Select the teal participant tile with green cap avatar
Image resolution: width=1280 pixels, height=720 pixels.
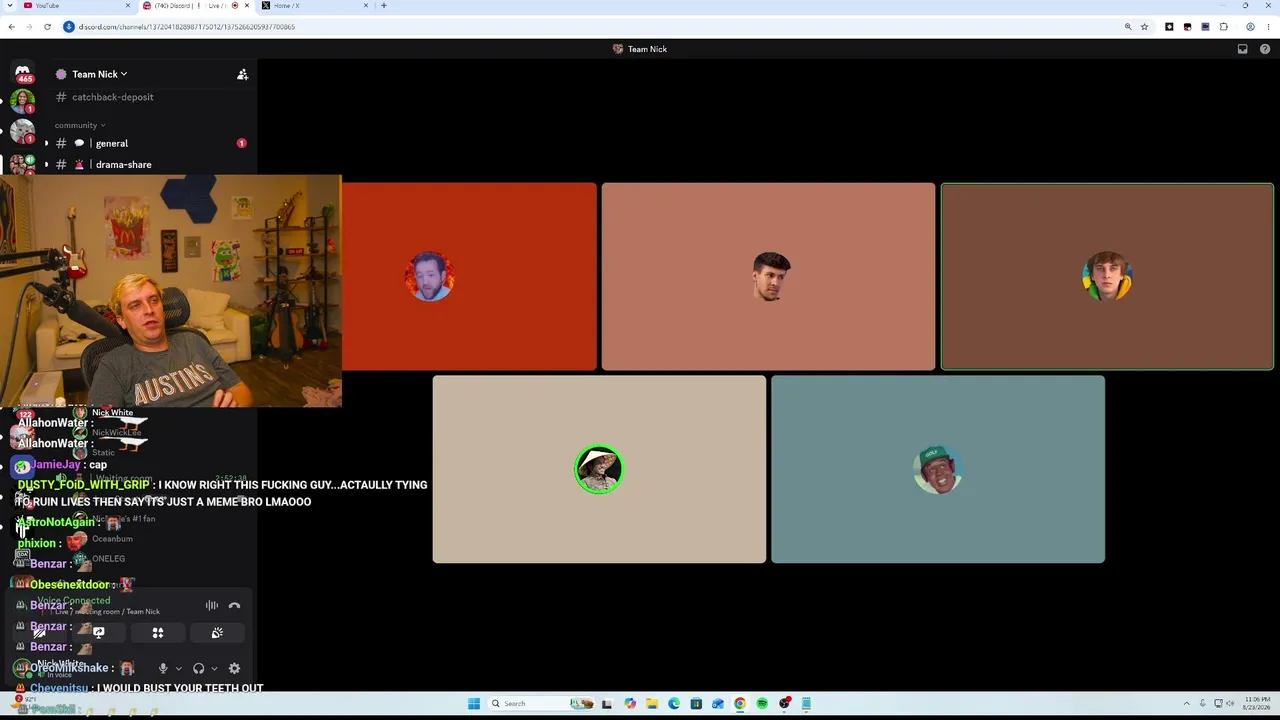click(938, 470)
